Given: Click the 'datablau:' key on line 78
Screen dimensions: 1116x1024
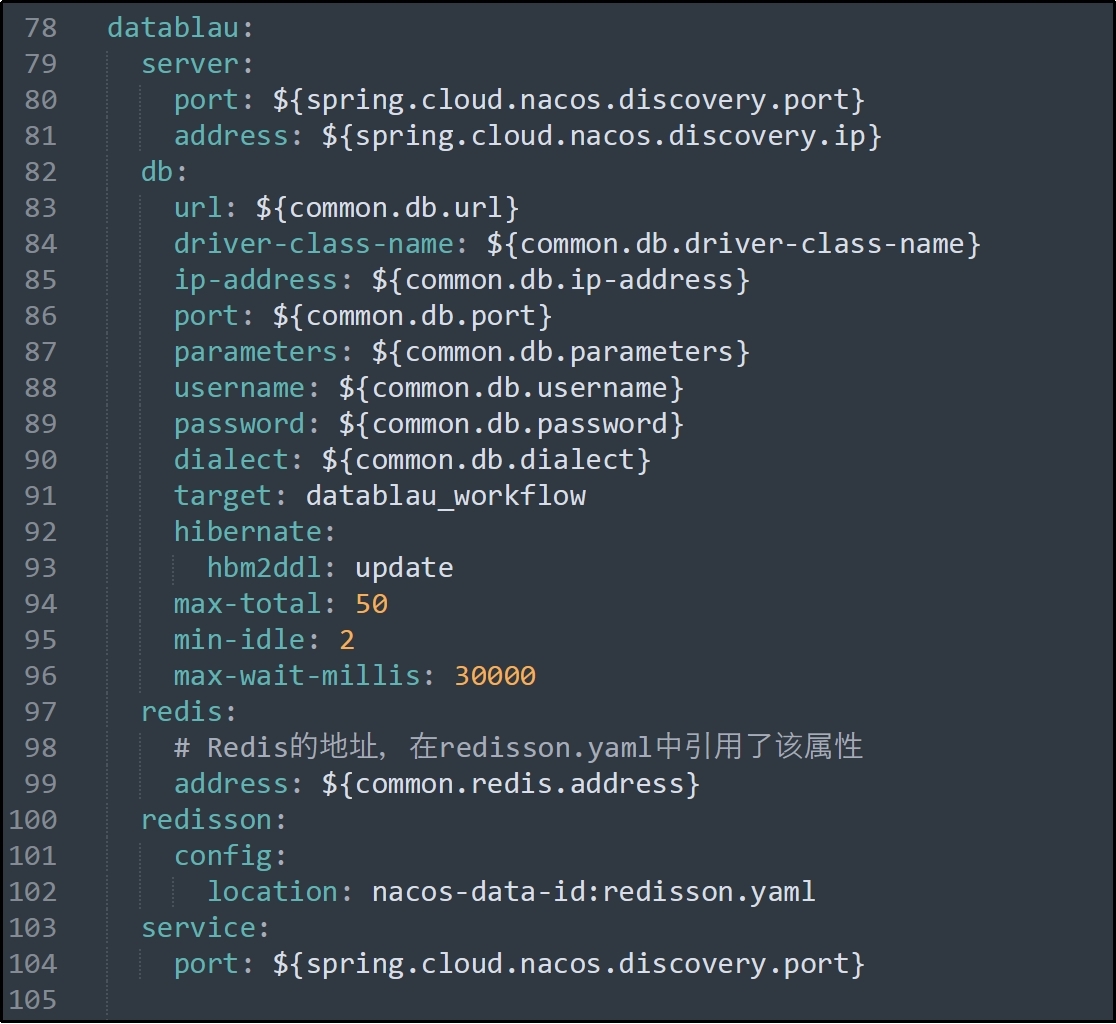Looking at the screenshot, I should [x=180, y=28].
